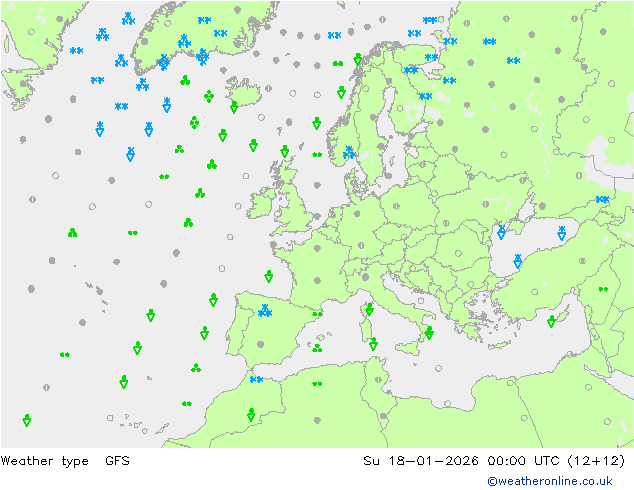Click the green shower symbol on the northern Norway coast
This screenshot has height=490, width=634.
tap(357, 59)
